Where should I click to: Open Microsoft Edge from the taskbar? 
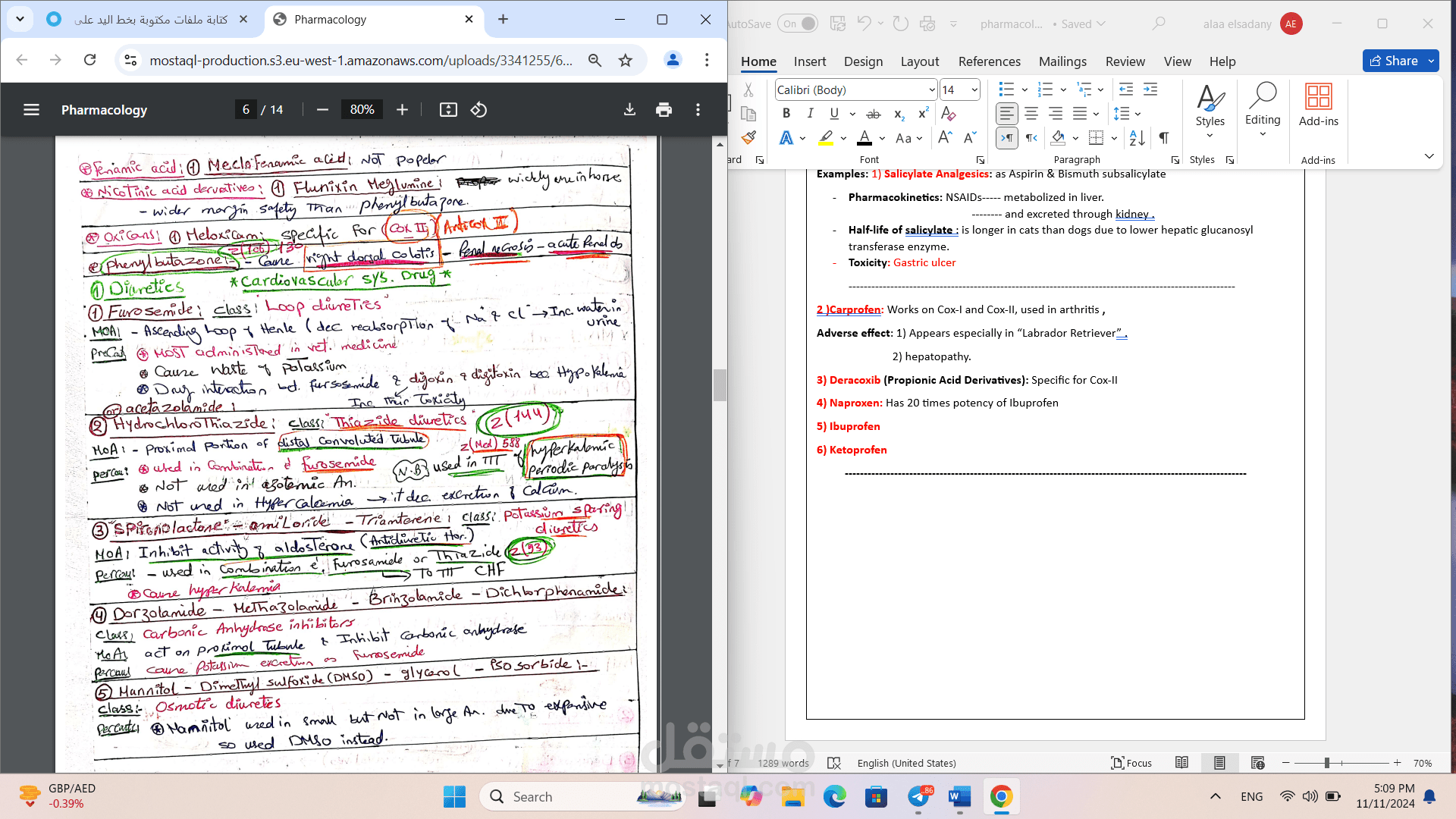834,797
